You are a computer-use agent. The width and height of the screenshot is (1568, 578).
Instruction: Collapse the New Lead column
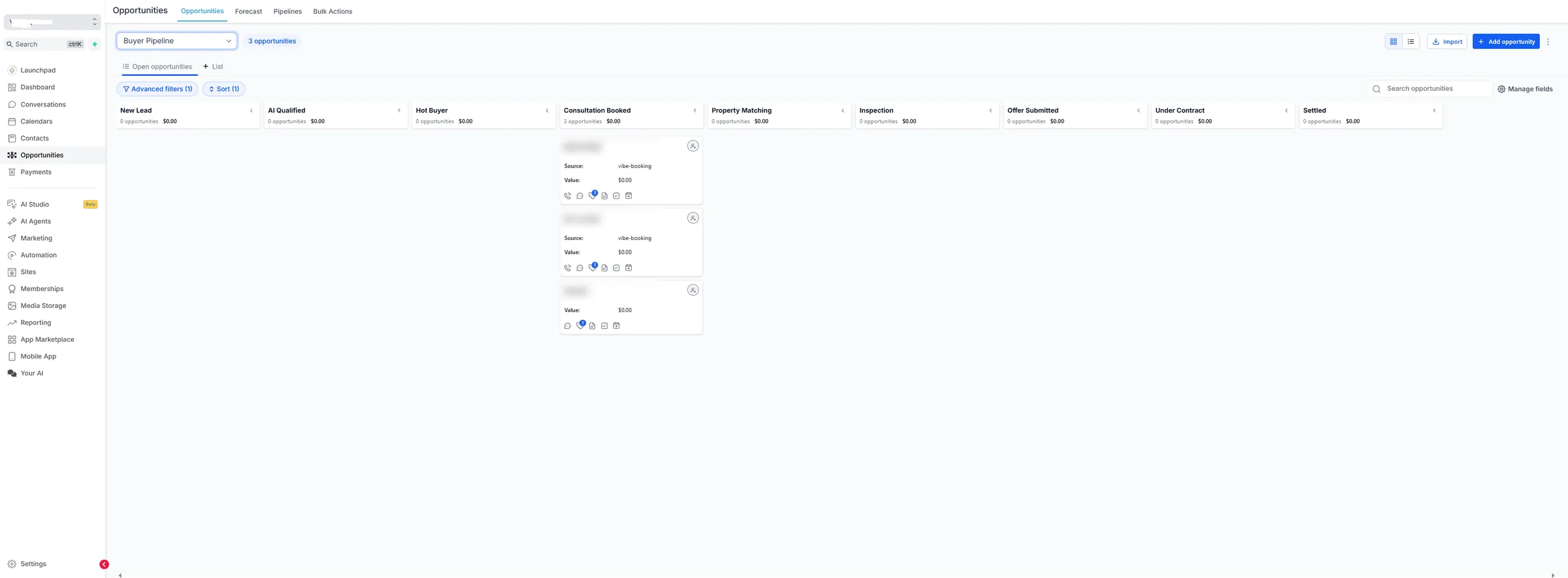click(x=251, y=110)
